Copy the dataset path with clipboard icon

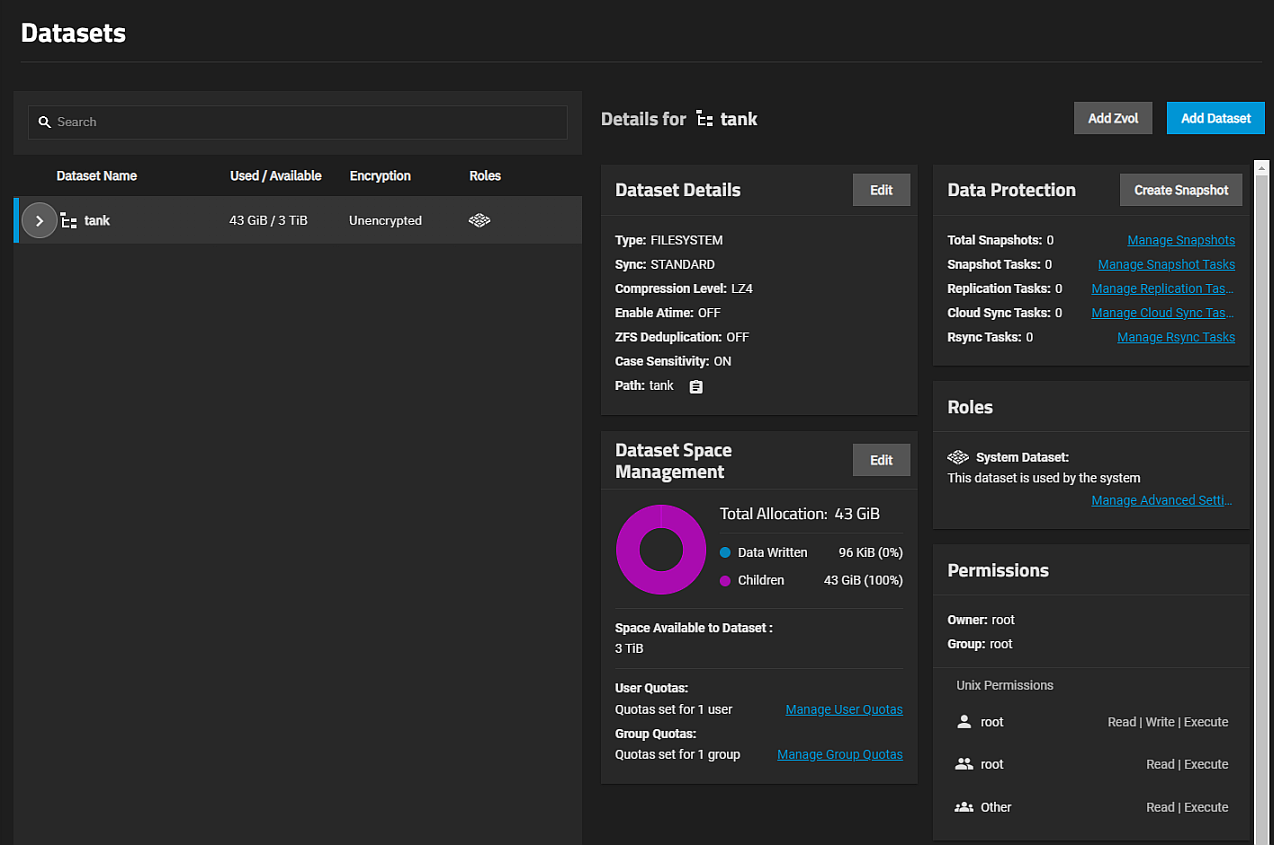tap(696, 387)
